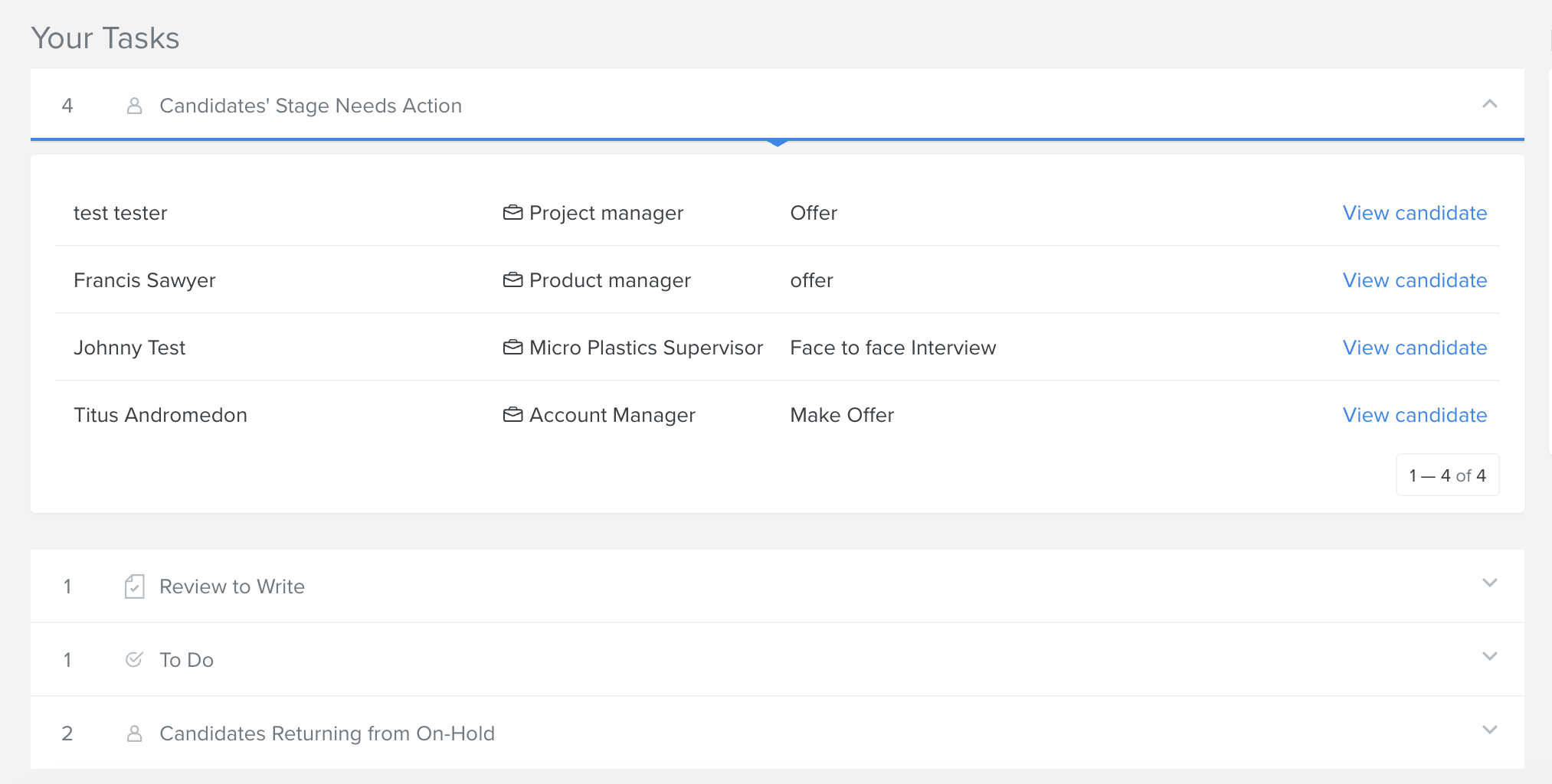Click the Offer stage for test tester
This screenshot has width=1552, height=784.
[814, 213]
